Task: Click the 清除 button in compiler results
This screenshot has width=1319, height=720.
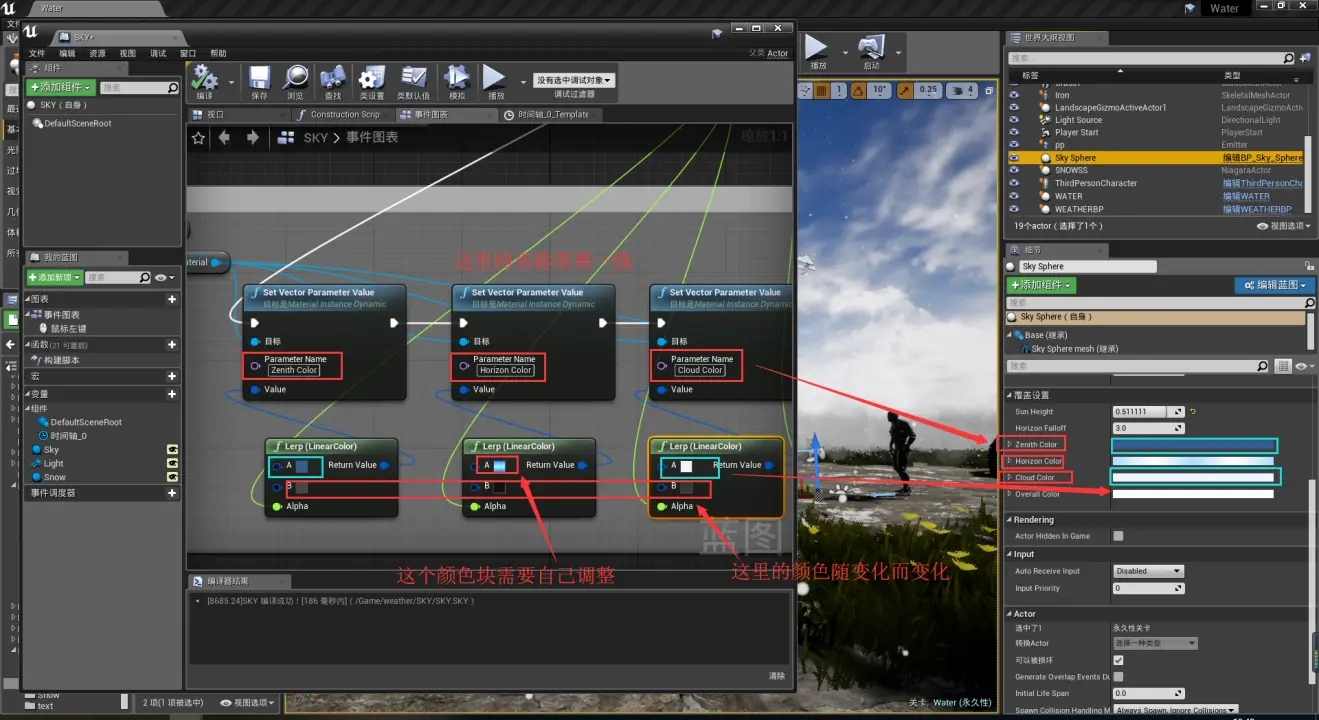Action: 777,676
